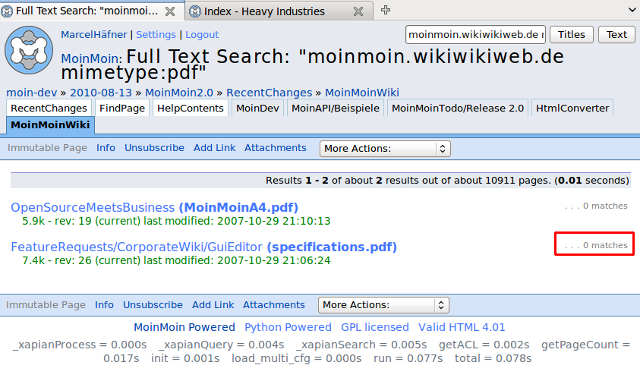
Task: Close the Full Text Search browser tab
Action: 170,11
